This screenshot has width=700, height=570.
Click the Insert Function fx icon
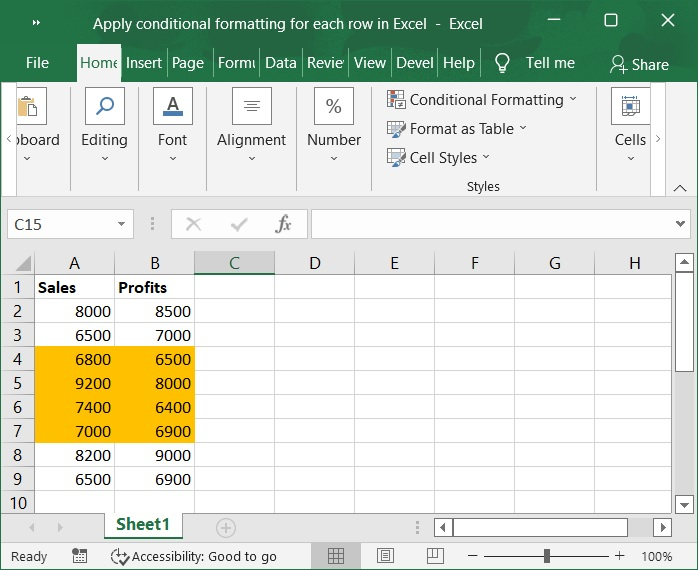(283, 224)
